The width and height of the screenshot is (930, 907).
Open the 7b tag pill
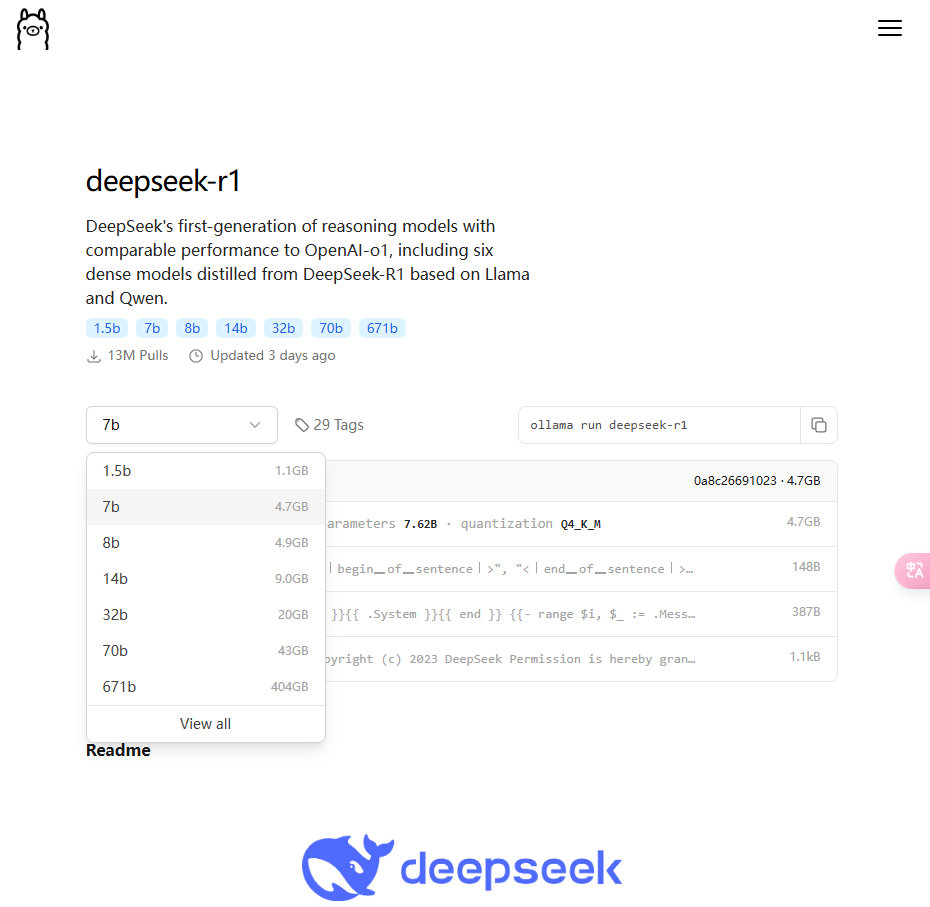152,328
